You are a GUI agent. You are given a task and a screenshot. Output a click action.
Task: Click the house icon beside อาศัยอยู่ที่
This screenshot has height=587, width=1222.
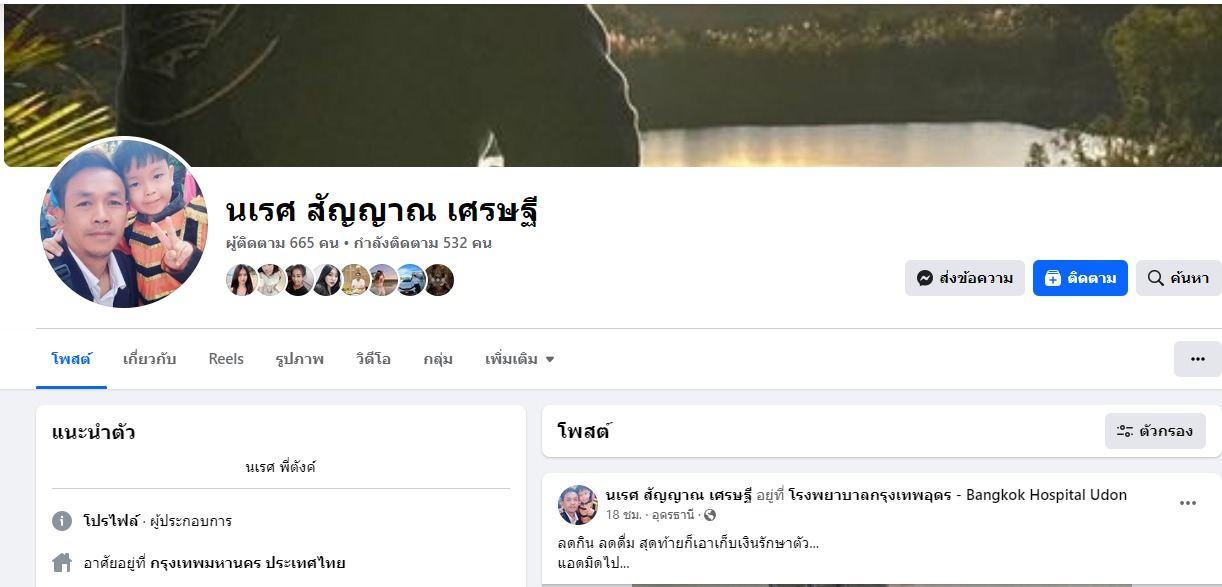click(x=62, y=563)
